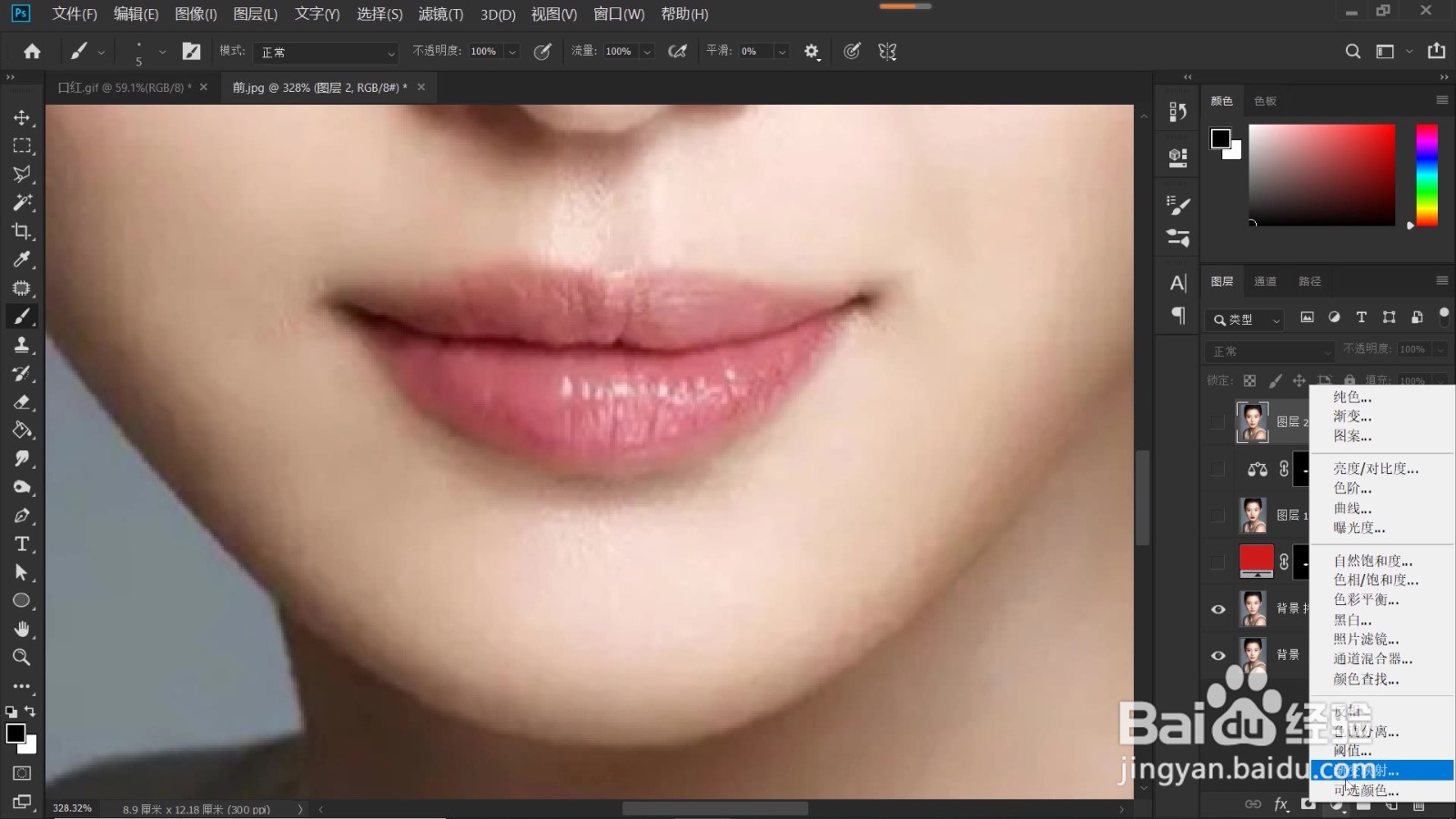Select the Eraser tool
This screenshot has height=819, width=1456.
(22, 401)
